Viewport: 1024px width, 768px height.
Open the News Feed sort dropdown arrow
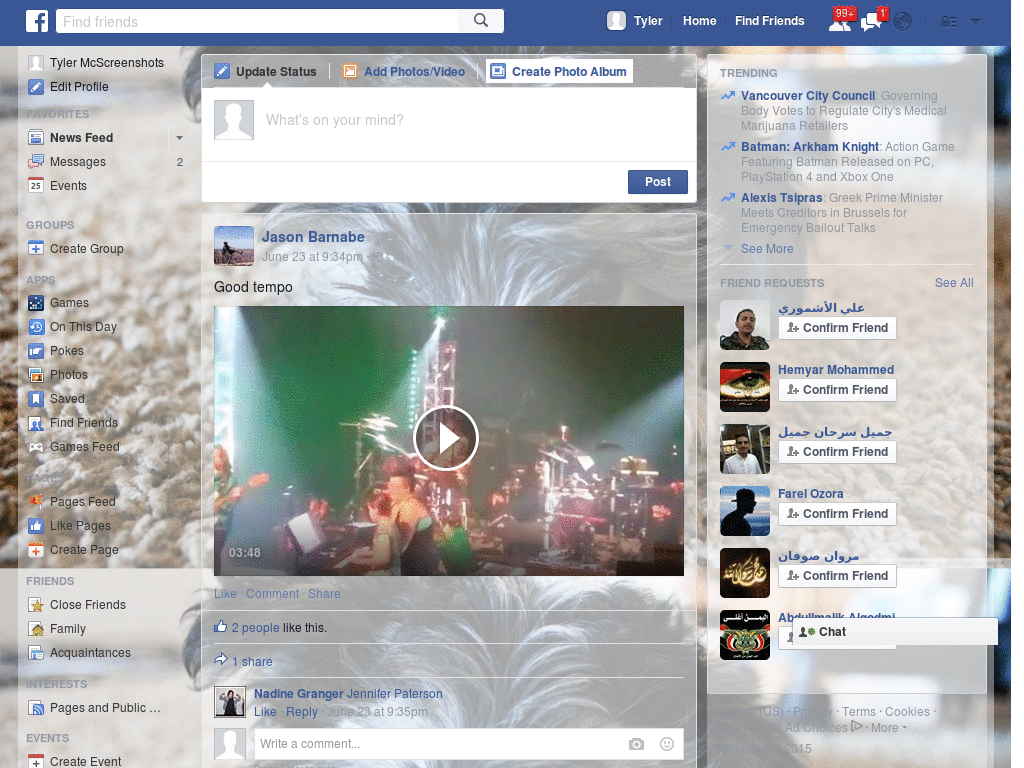tap(179, 137)
